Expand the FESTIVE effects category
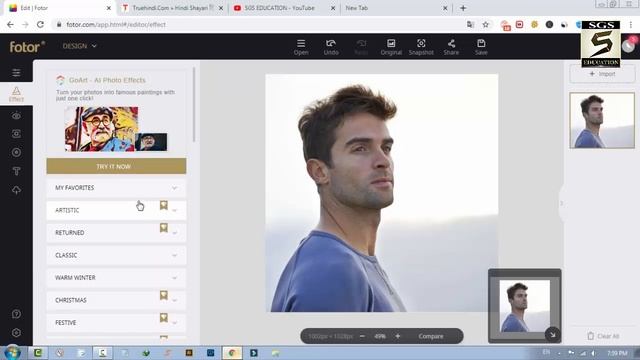This screenshot has width=640, height=360. click(116, 322)
